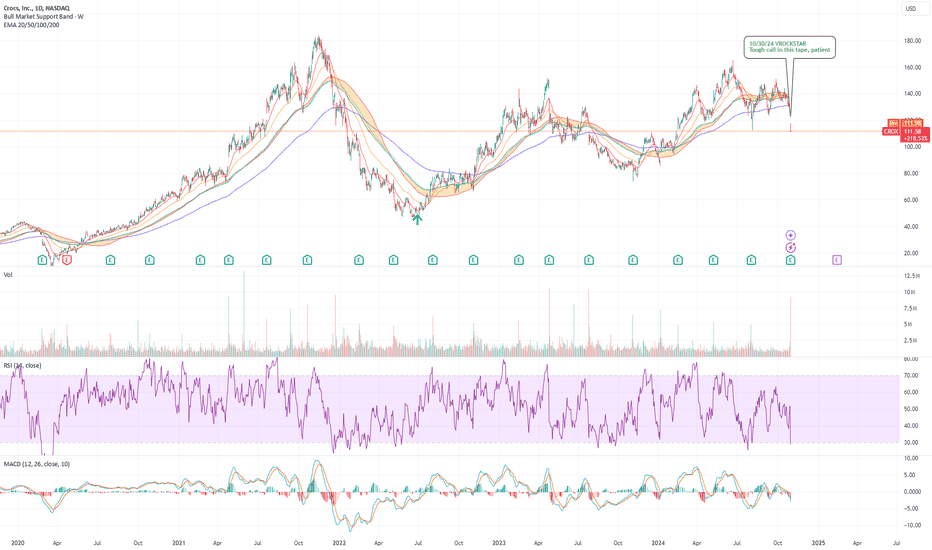Click the red earnings marker near April 2020

(x=67, y=260)
